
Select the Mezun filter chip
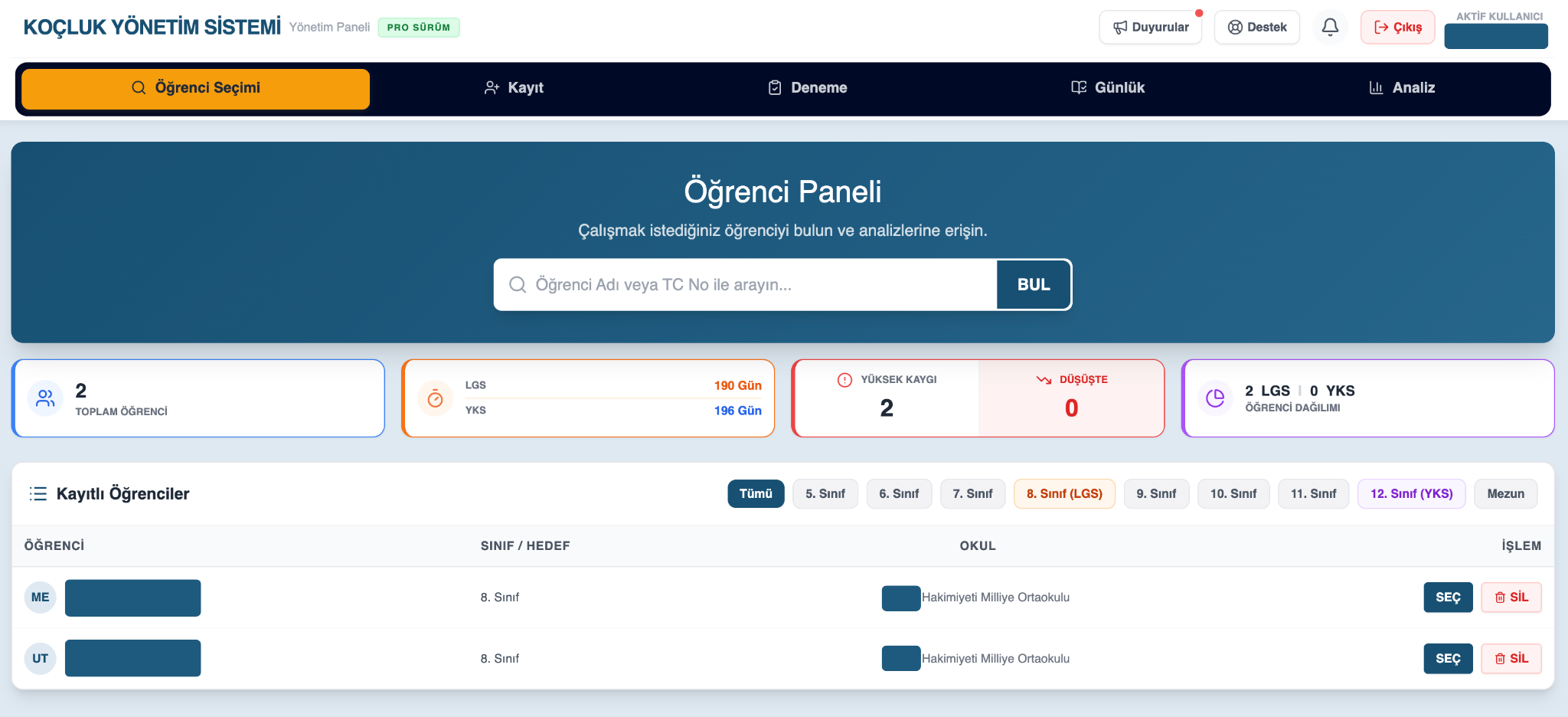(1505, 494)
